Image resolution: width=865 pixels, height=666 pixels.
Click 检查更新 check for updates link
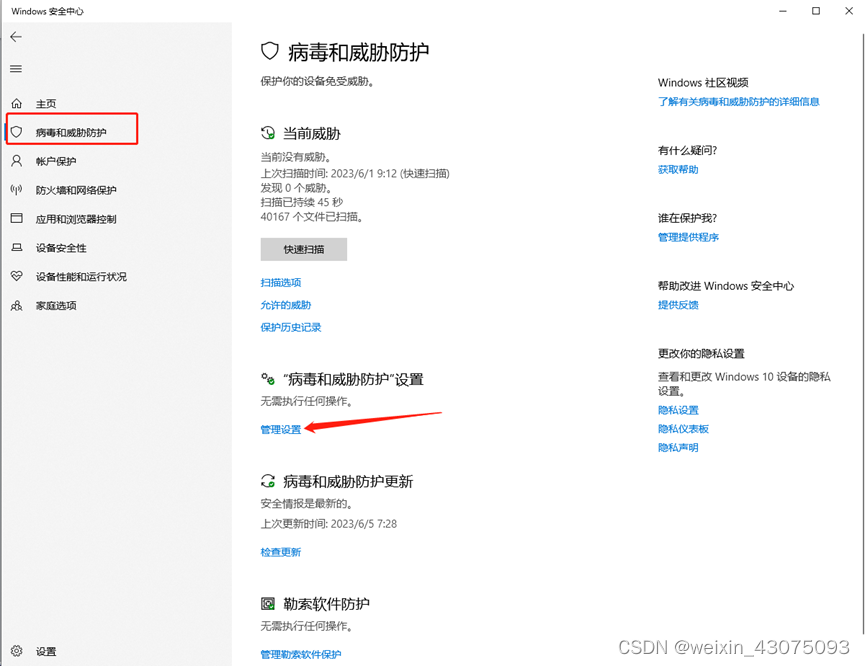[x=281, y=552]
